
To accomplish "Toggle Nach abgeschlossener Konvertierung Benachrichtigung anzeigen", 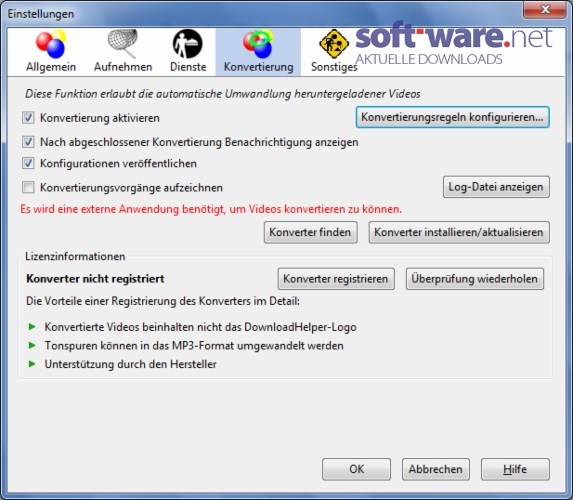I will (28, 142).
